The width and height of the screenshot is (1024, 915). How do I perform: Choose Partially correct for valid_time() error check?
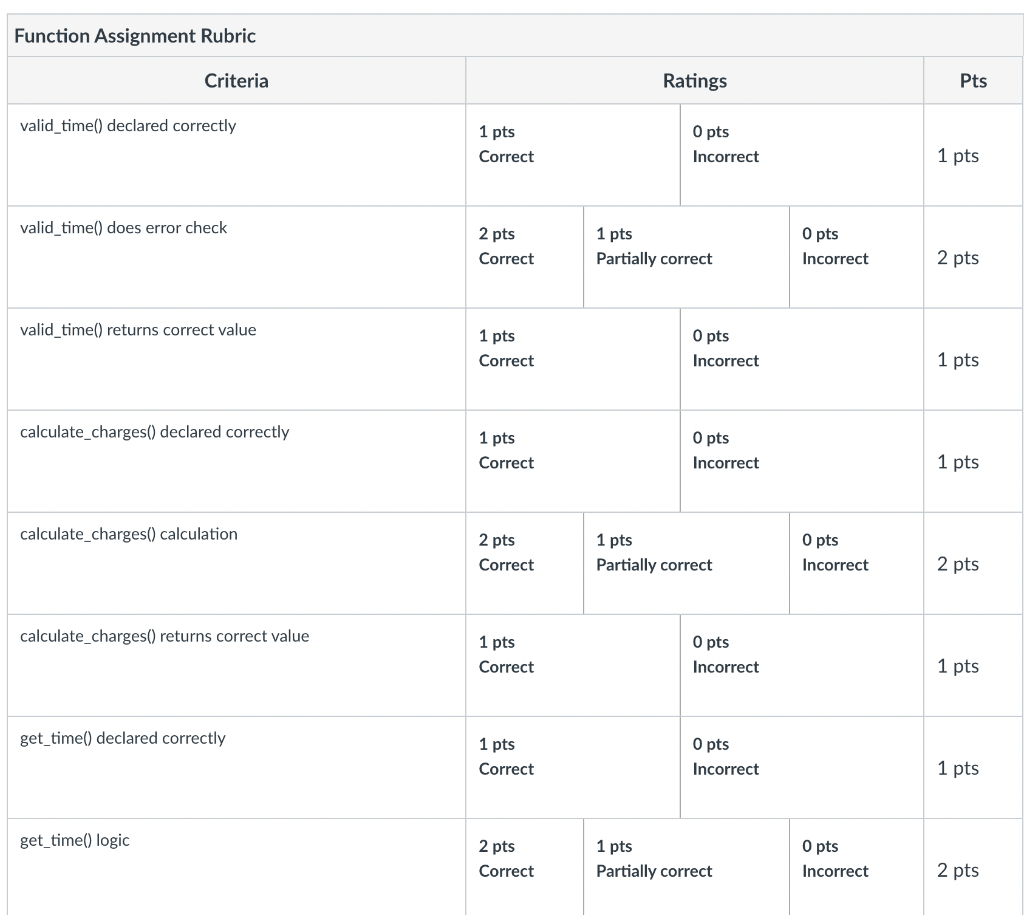coord(686,257)
